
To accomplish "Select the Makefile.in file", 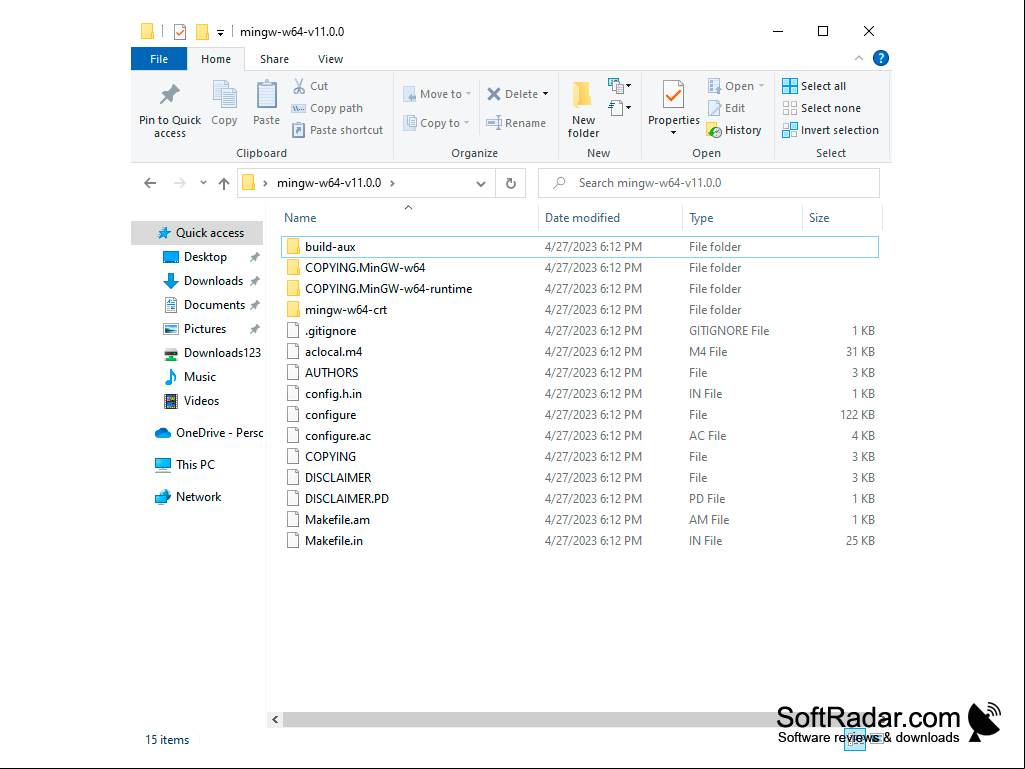I will coord(579,540).
